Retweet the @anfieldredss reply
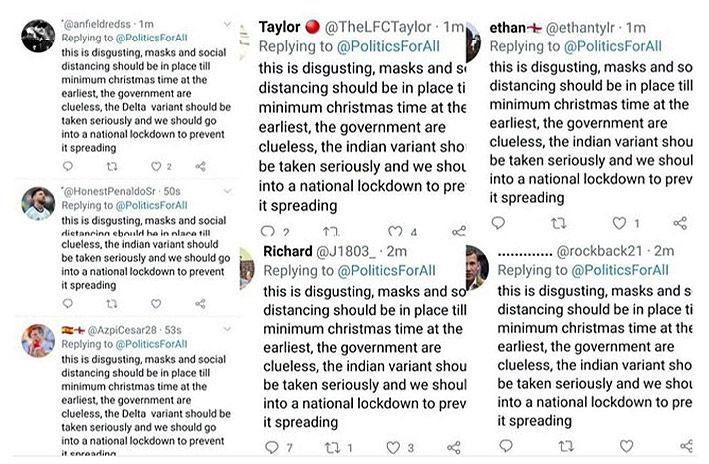 112,166
